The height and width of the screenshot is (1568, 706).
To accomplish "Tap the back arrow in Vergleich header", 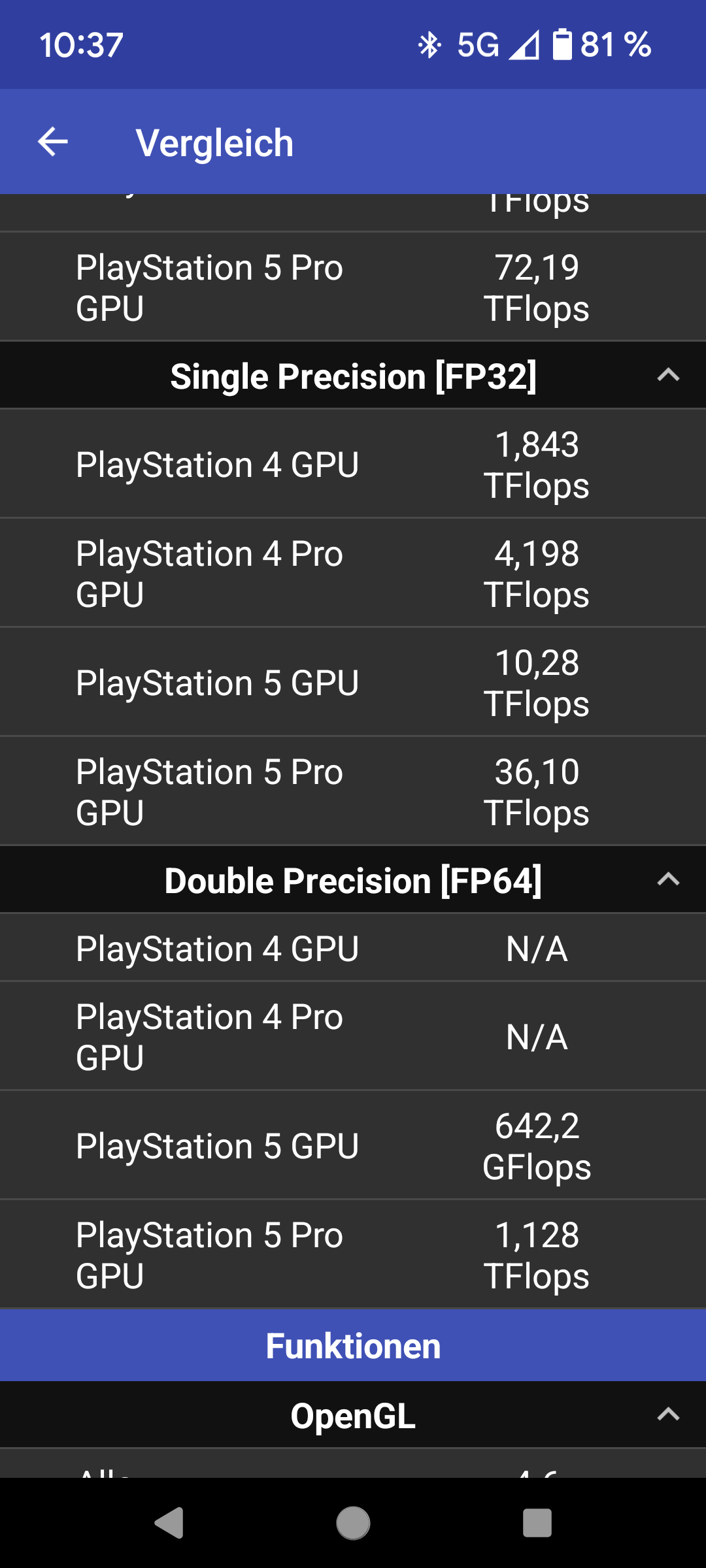I will coord(53,142).
